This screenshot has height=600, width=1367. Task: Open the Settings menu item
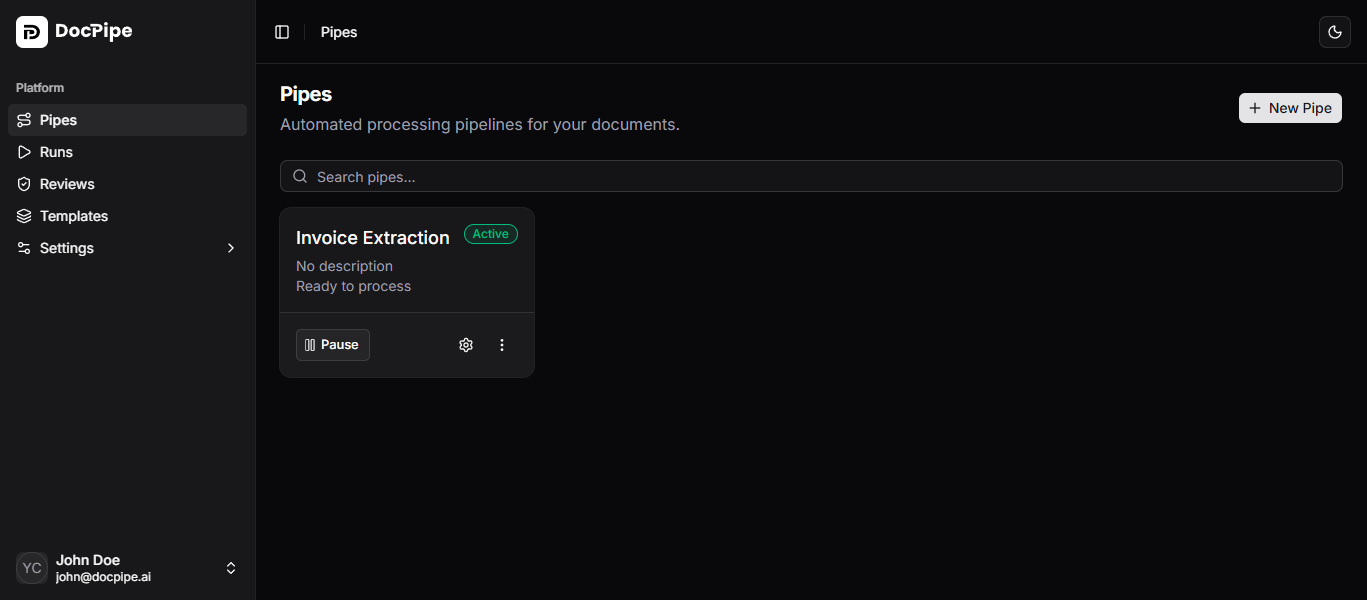pos(66,247)
